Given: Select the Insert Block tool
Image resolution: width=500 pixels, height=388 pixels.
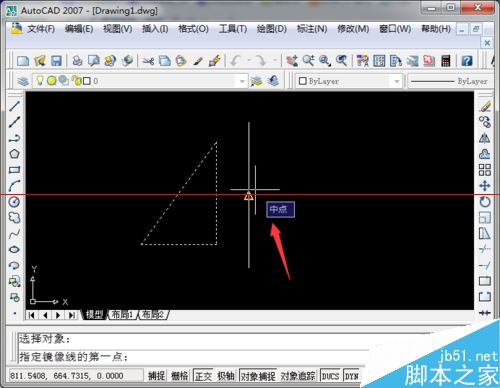Looking at the screenshot, I should coord(14,281).
